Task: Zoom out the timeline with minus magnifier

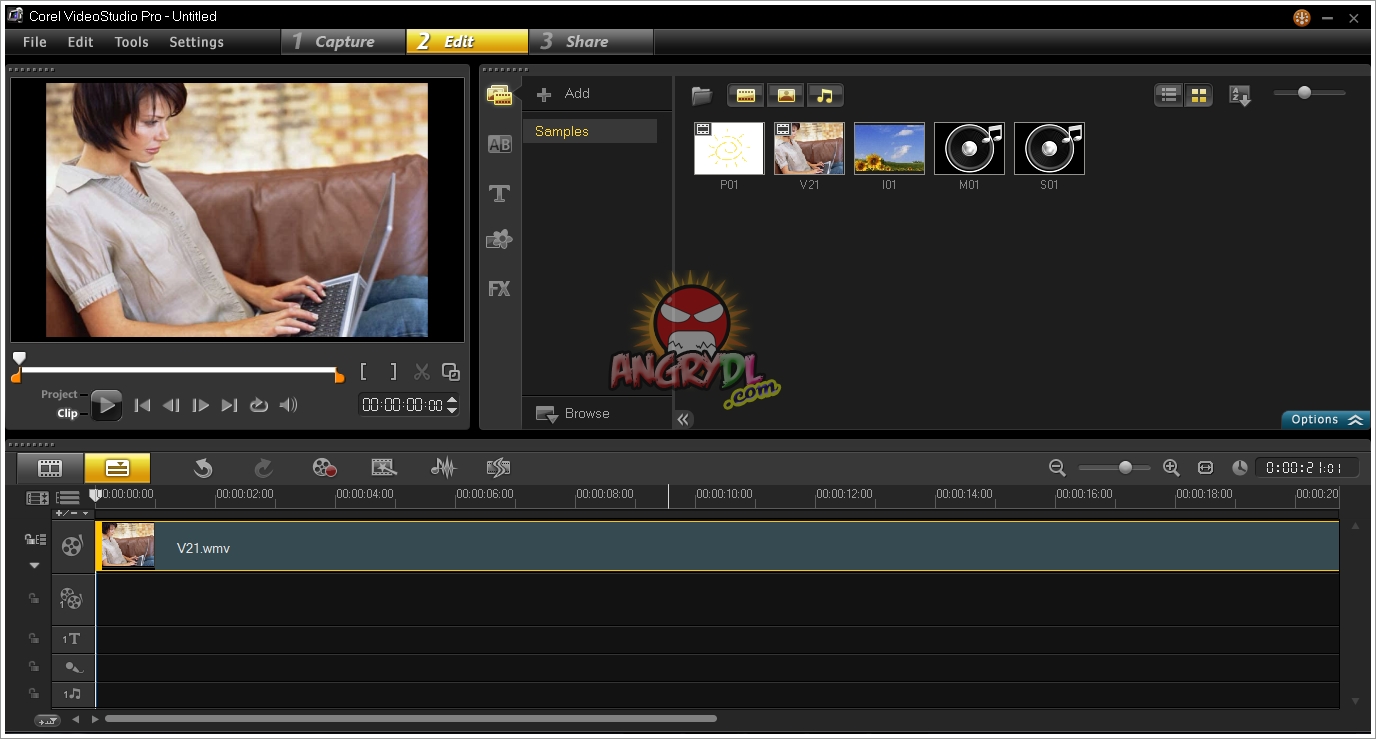Action: click(1057, 468)
